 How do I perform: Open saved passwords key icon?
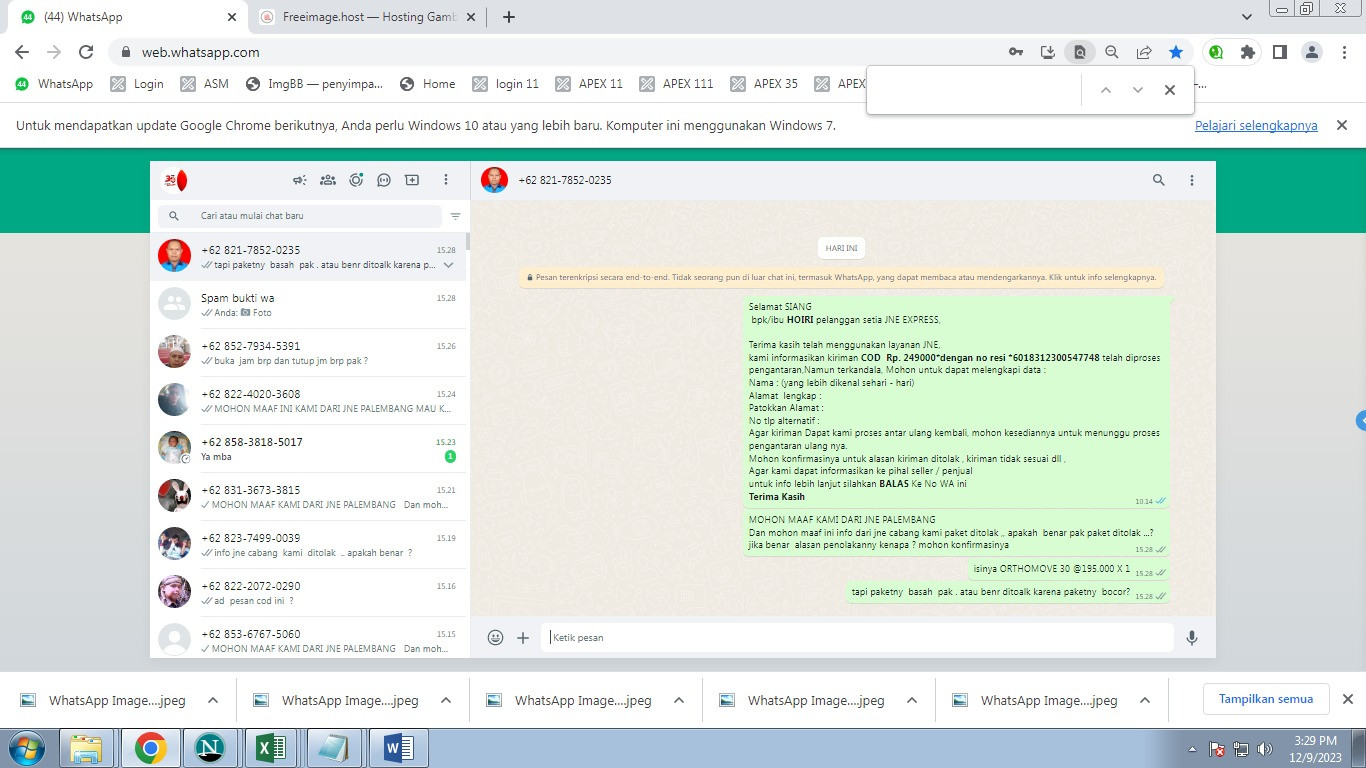(x=1016, y=52)
